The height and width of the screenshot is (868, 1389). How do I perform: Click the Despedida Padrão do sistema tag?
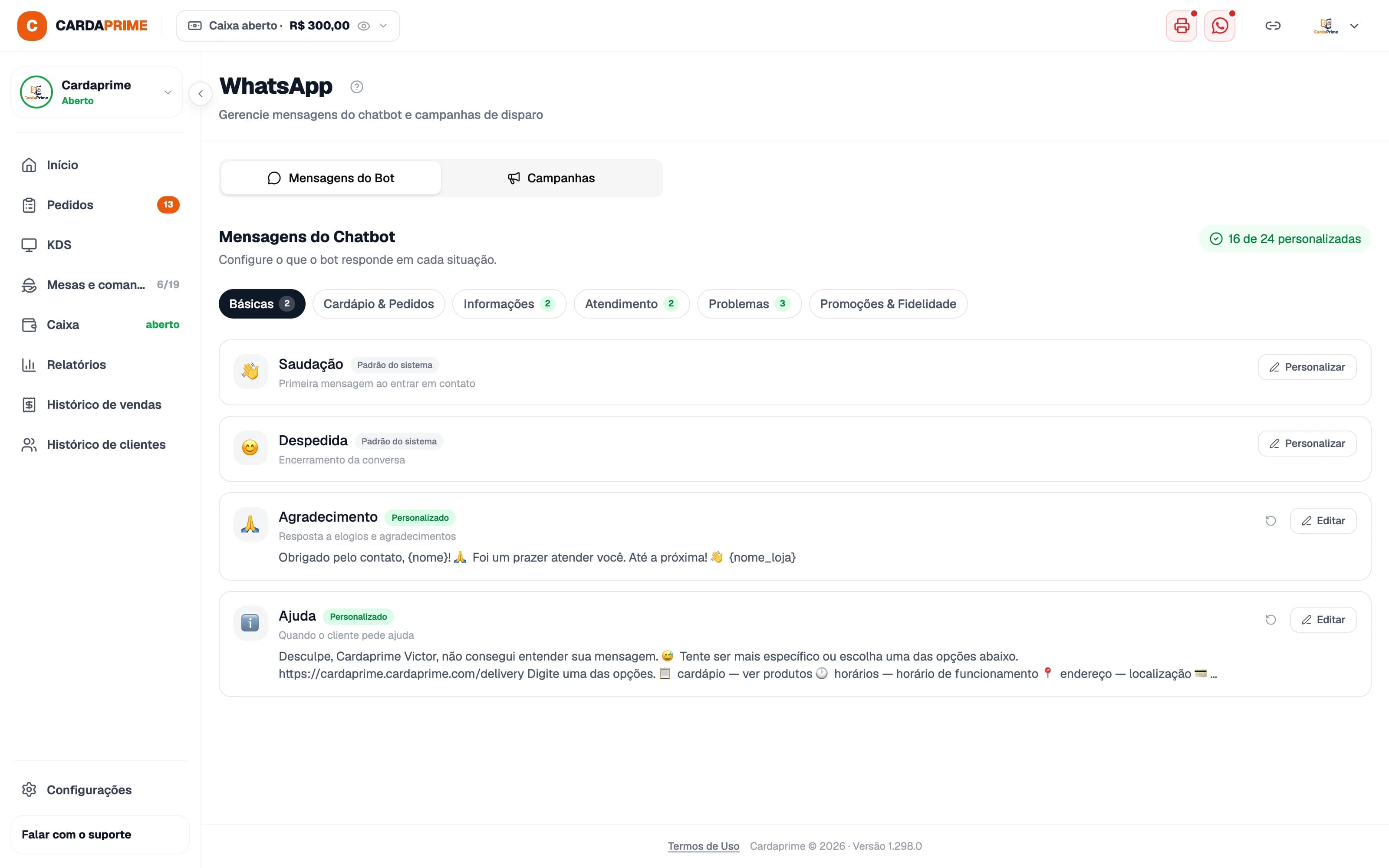point(399,441)
